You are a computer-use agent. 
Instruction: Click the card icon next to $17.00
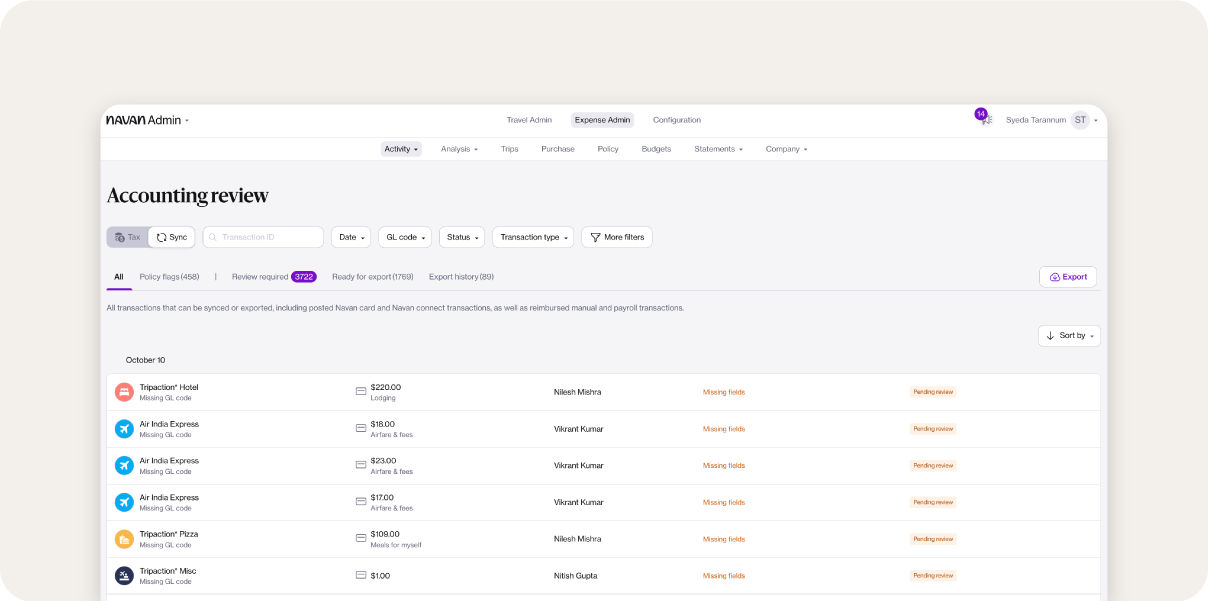pos(361,501)
